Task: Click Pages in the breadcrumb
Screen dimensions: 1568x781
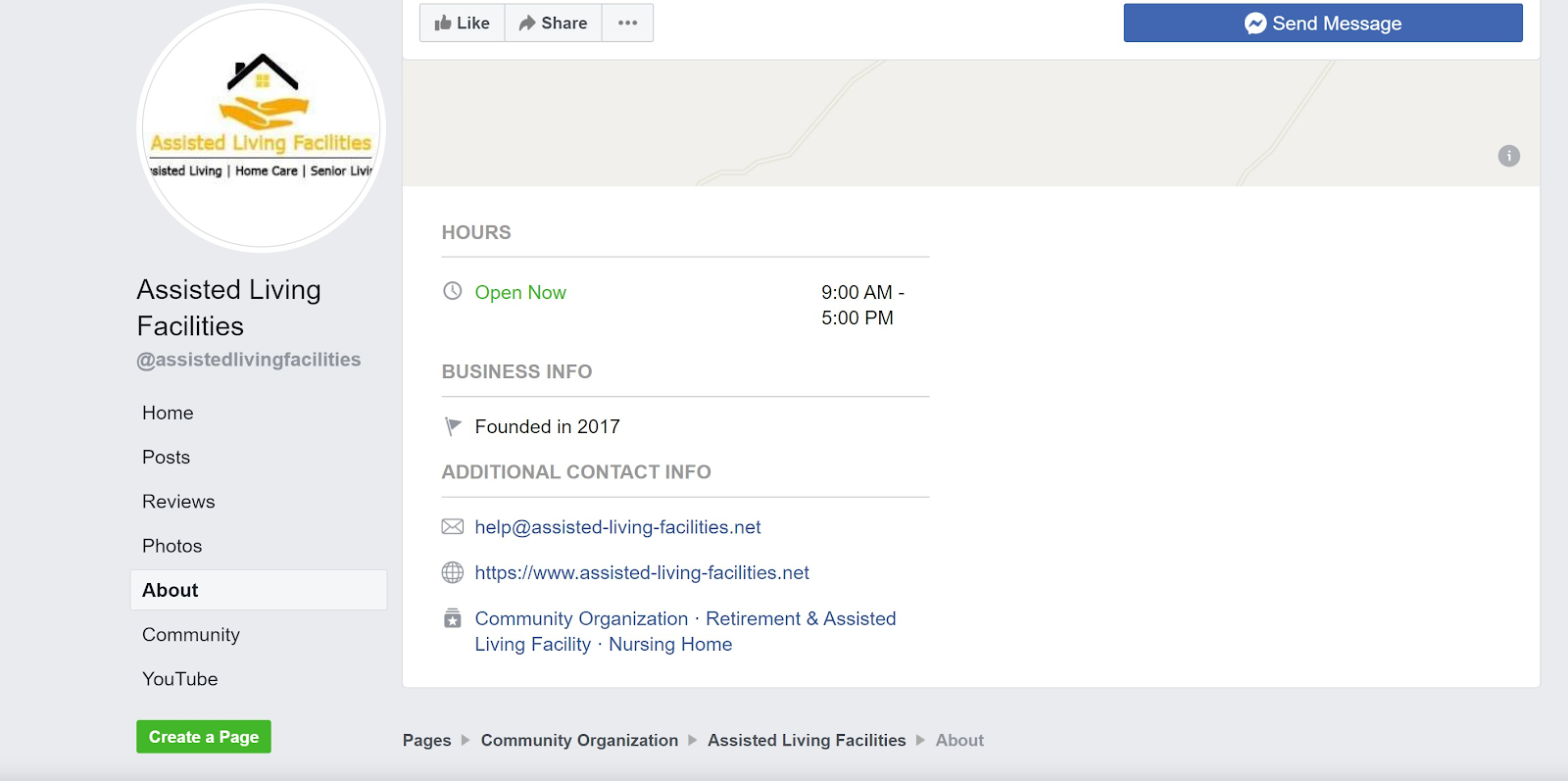Action: pyautogui.click(x=427, y=740)
